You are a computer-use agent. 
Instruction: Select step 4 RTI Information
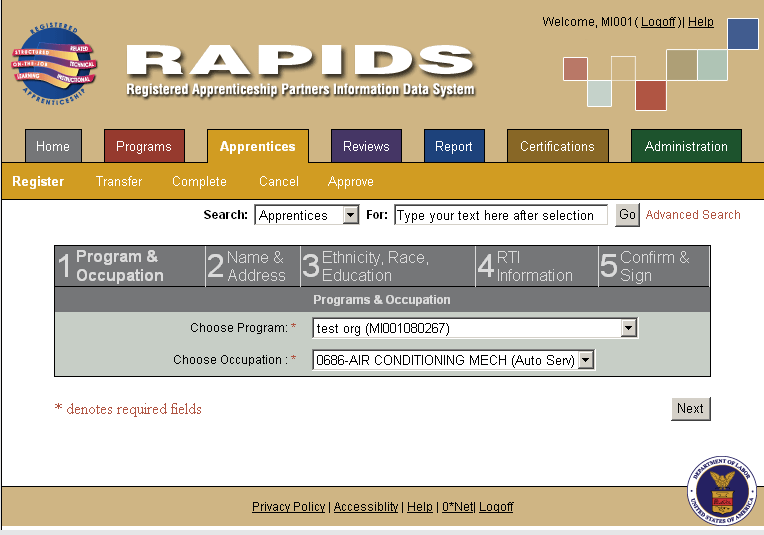536,266
